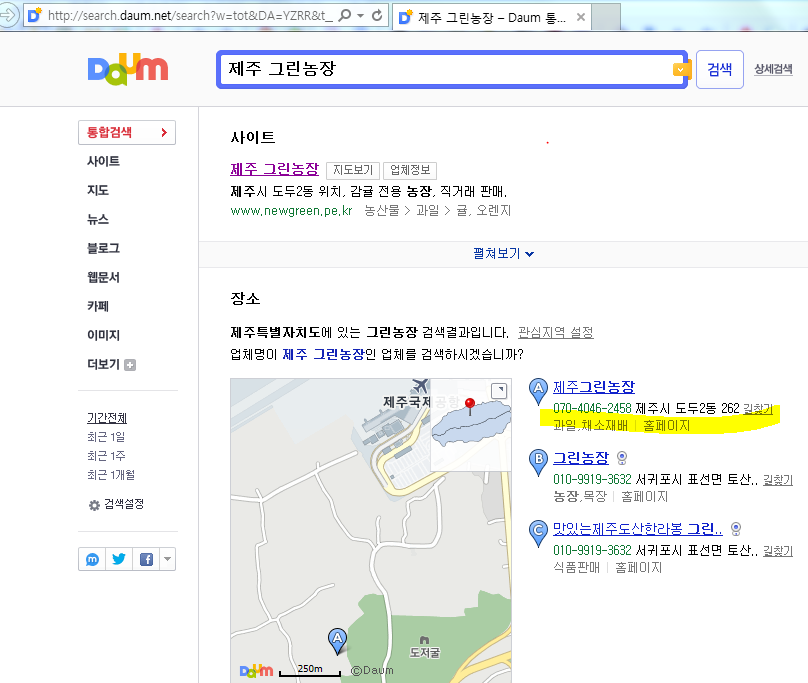Click the 업체정보 button
This screenshot has height=683, width=808.
tap(410, 170)
